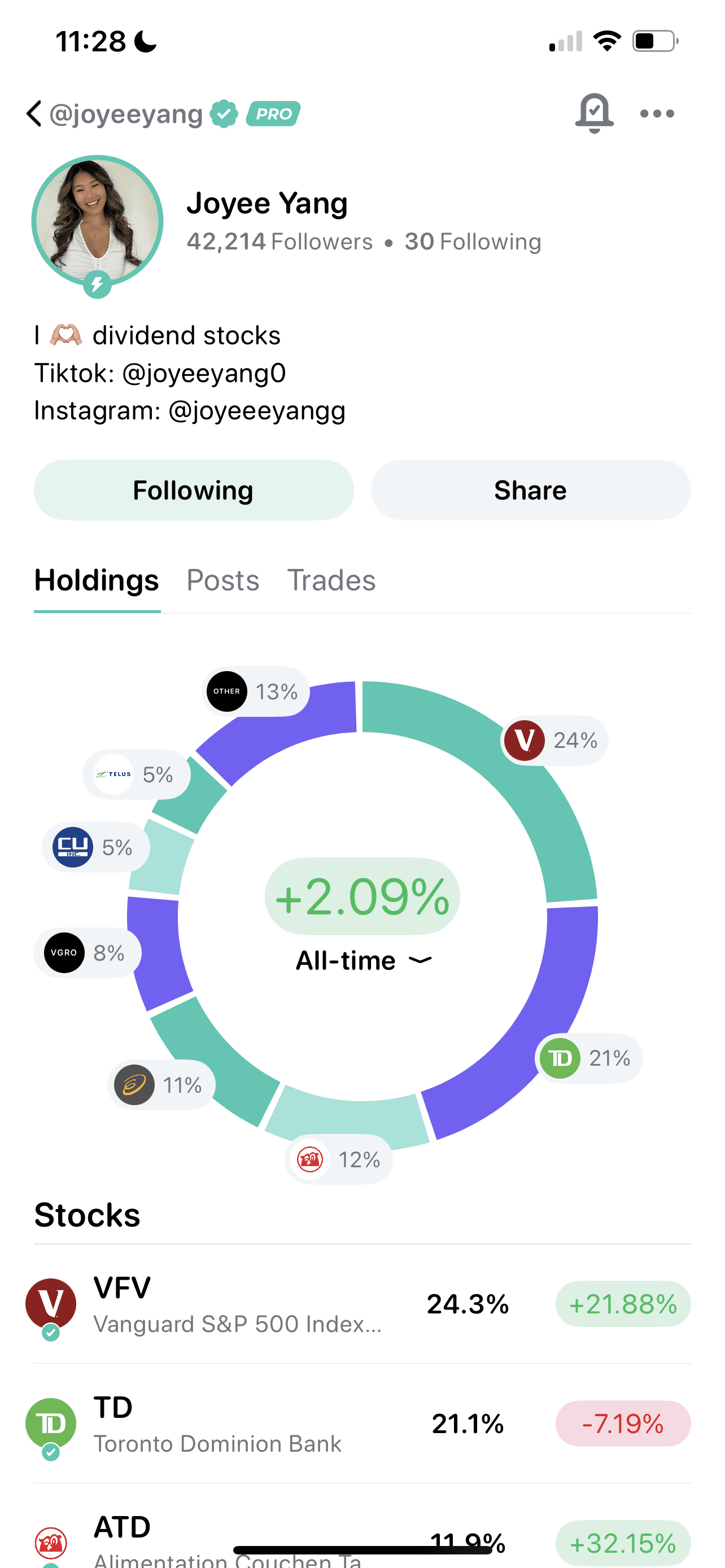Screen dimensions: 725x1568
Task: Open Joyee Yang's profile photo
Action: coord(97,221)
